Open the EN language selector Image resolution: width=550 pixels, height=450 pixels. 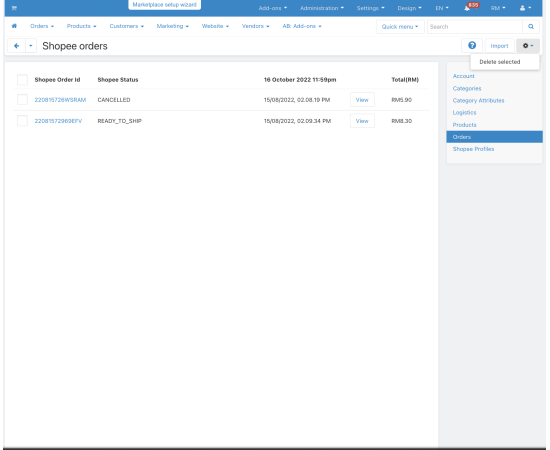[x=442, y=8]
